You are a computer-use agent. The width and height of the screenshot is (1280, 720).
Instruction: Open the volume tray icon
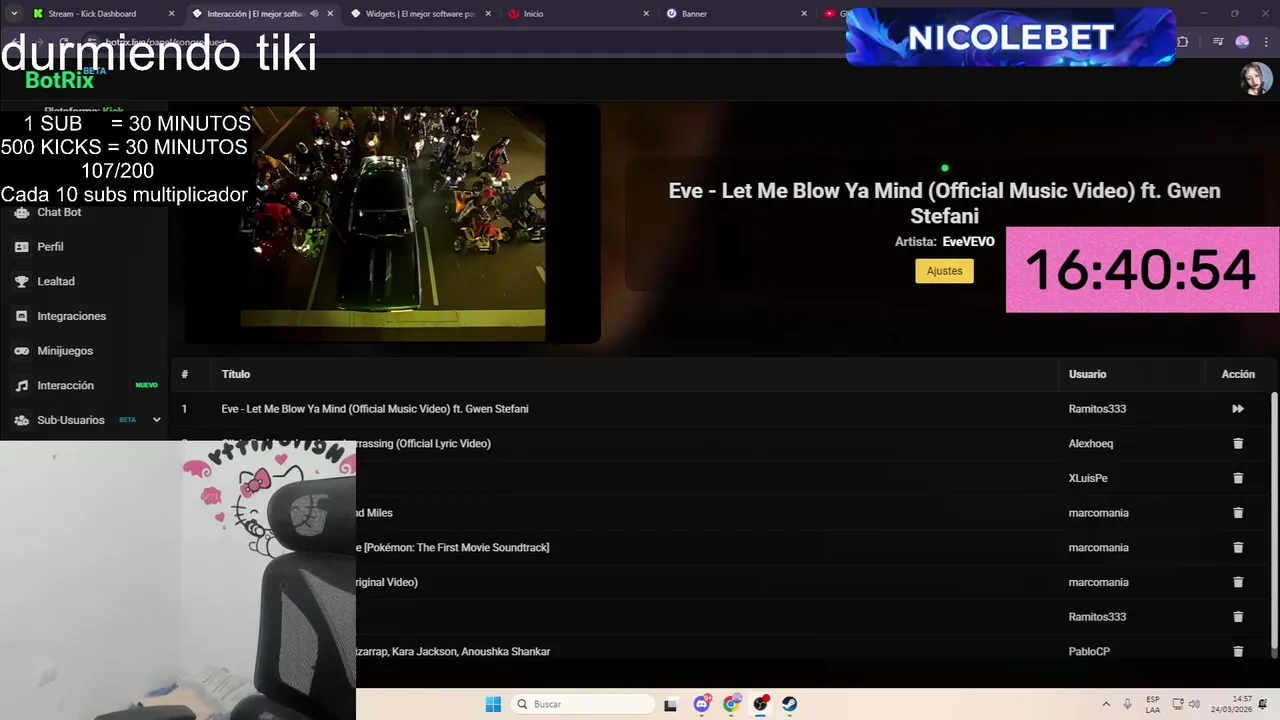1194,704
